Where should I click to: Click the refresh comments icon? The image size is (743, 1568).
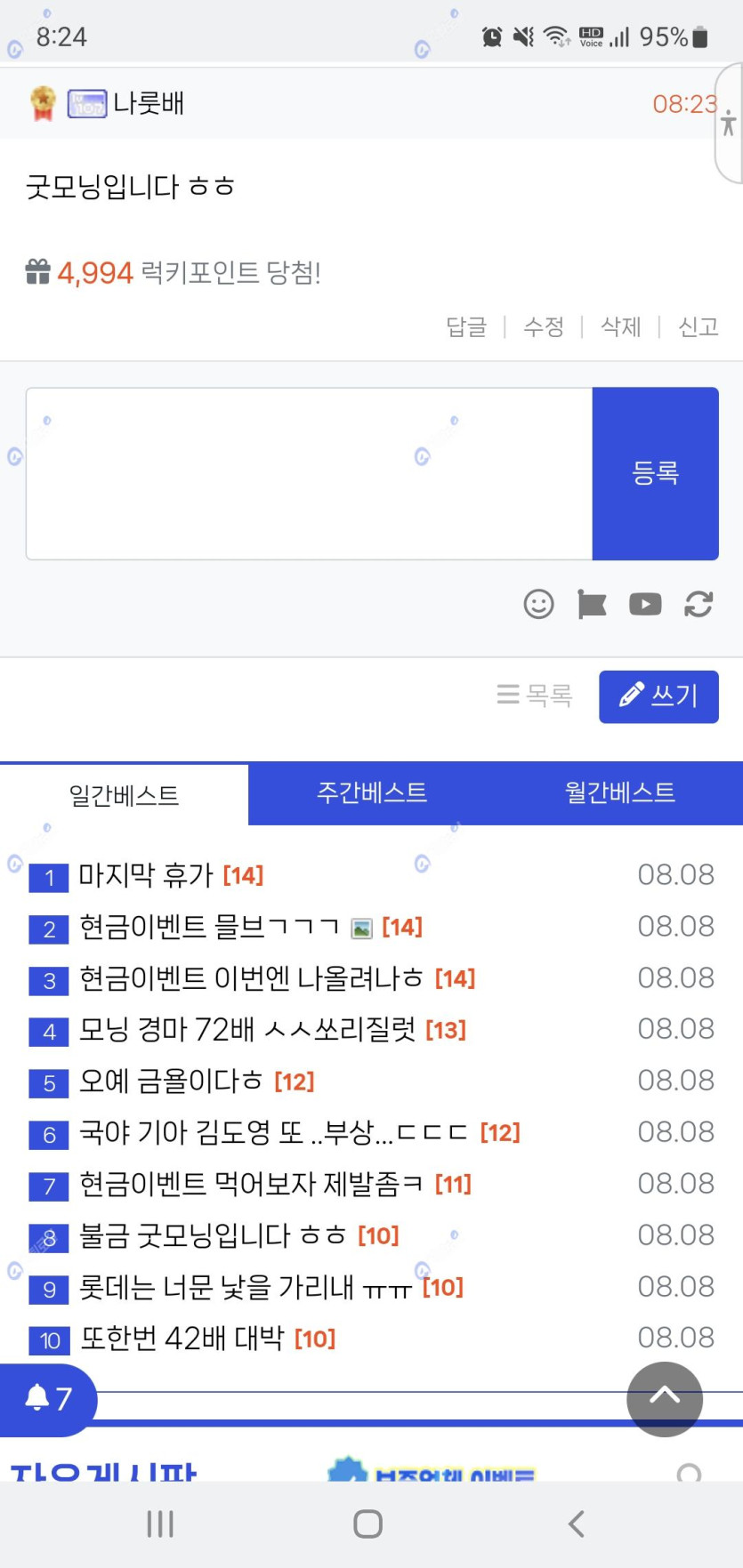coord(699,604)
